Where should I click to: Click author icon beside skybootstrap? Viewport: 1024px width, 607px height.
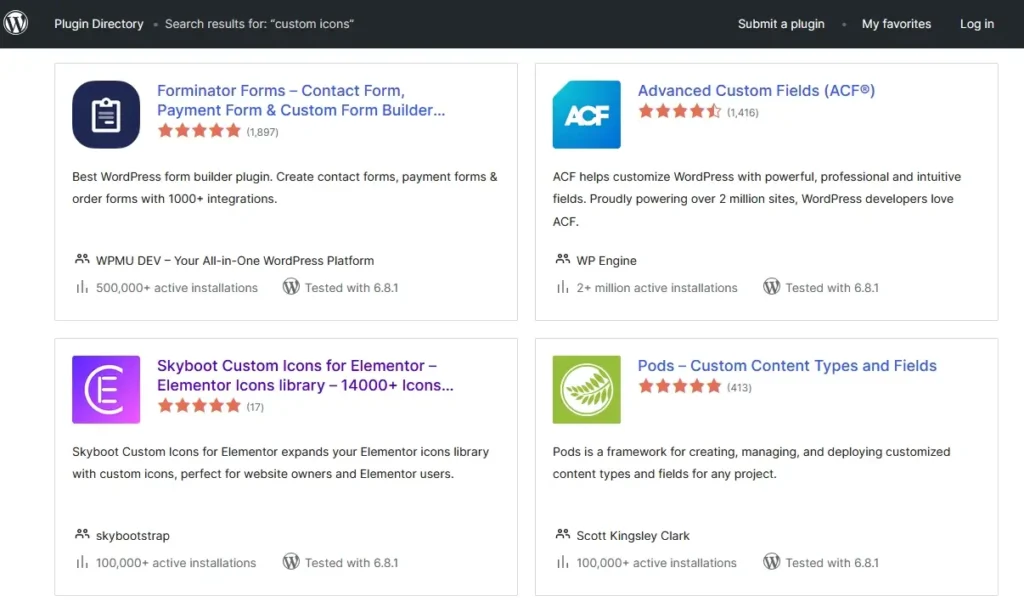click(82, 534)
